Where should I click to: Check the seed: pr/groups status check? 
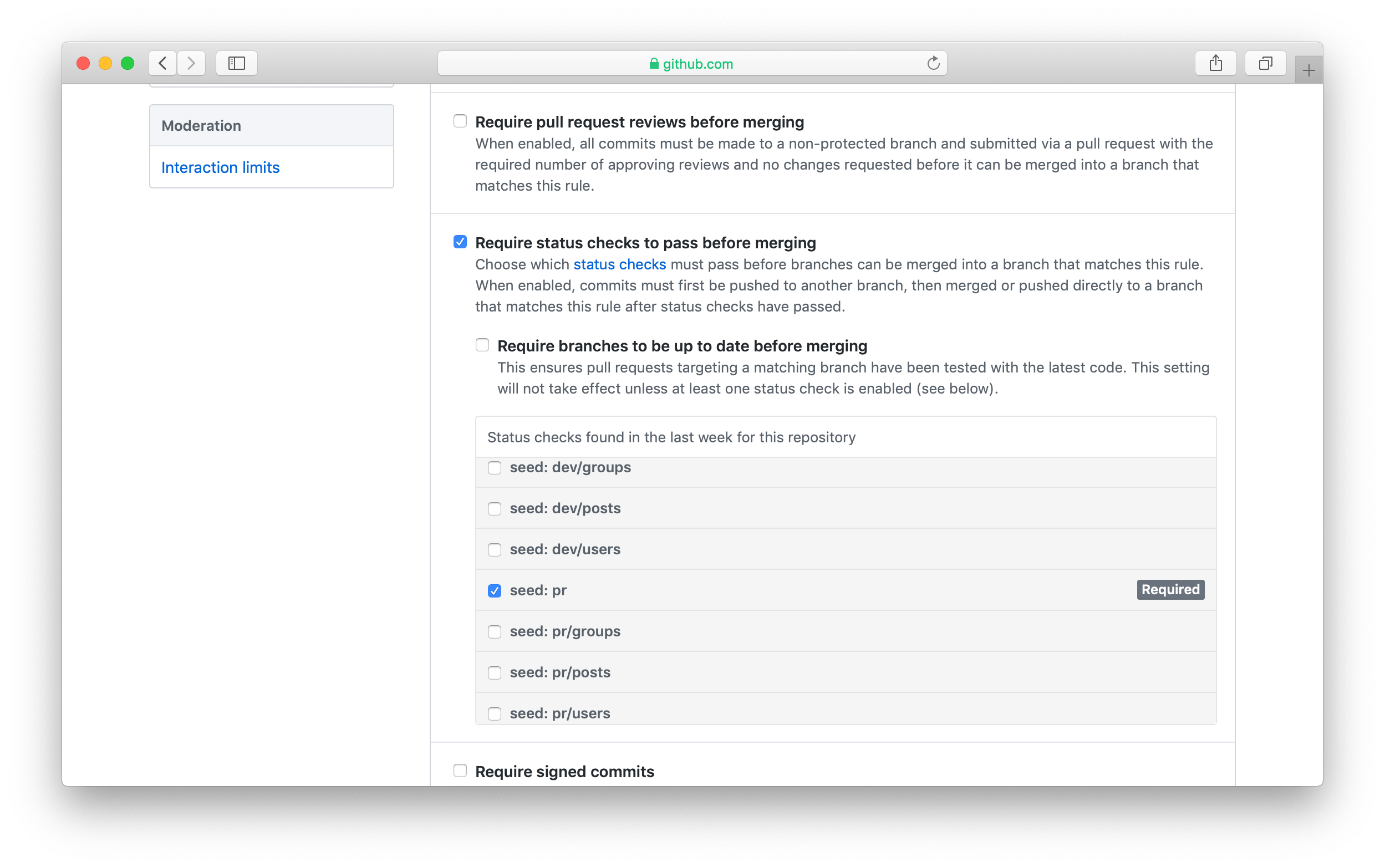click(494, 631)
